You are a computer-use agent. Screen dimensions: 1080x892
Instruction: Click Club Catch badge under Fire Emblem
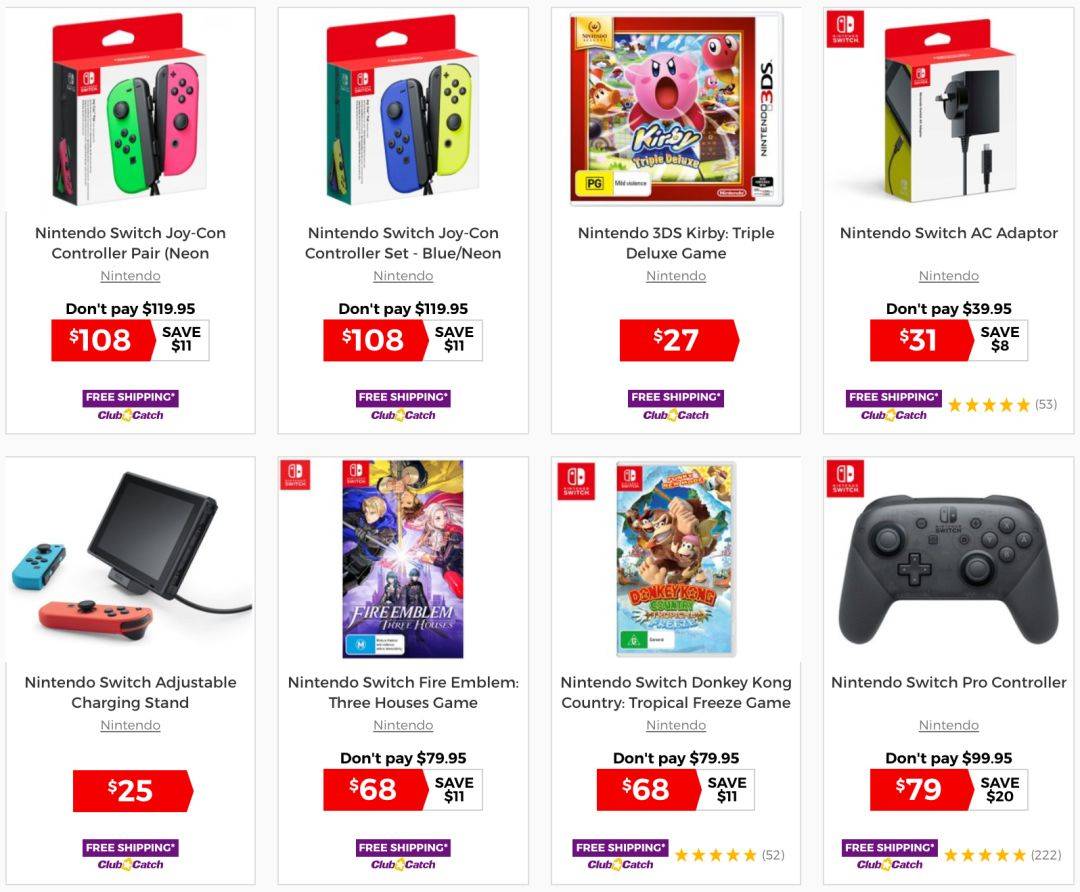click(x=403, y=855)
